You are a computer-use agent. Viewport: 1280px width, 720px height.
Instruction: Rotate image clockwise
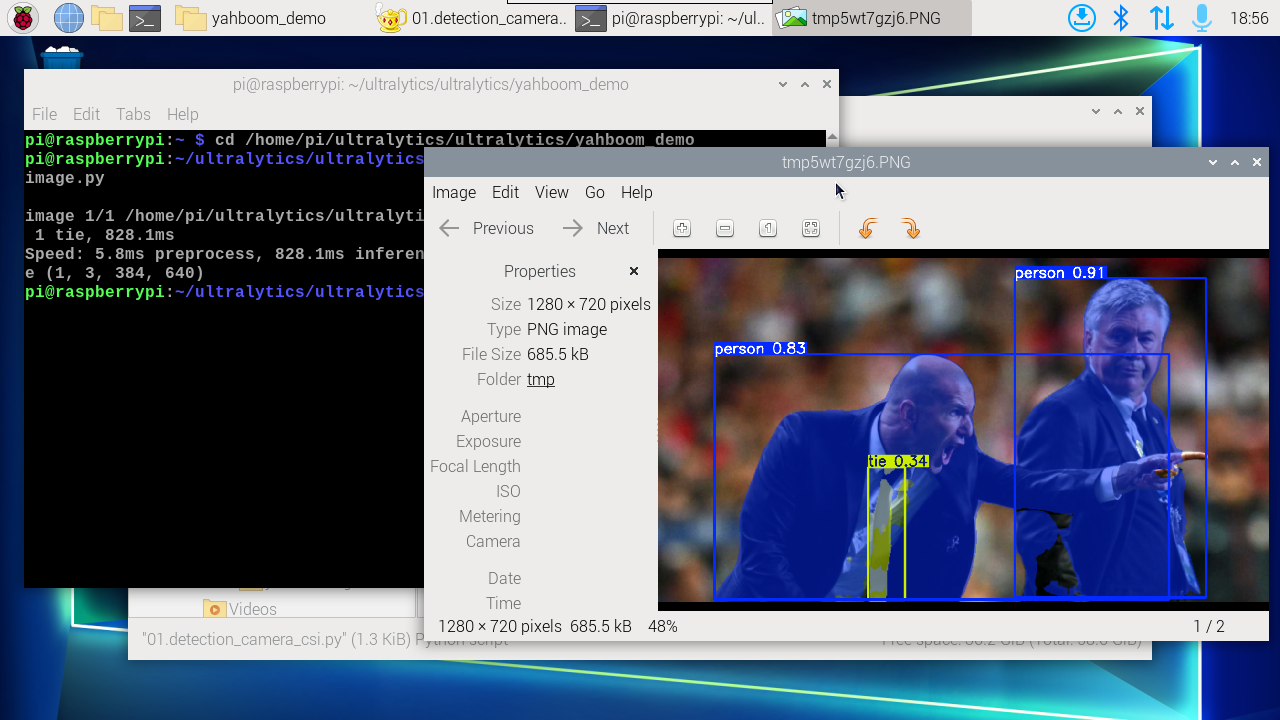tap(910, 228)
